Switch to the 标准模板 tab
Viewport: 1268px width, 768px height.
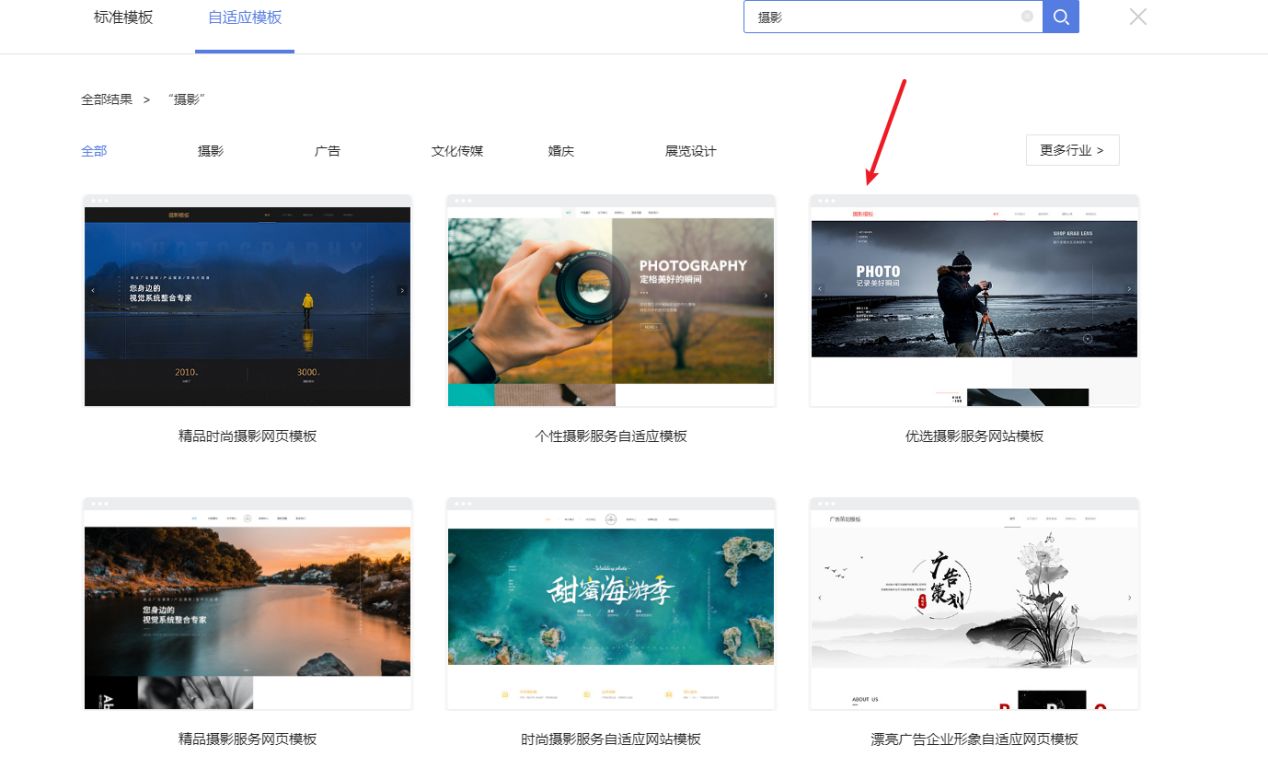click(122, 17)
